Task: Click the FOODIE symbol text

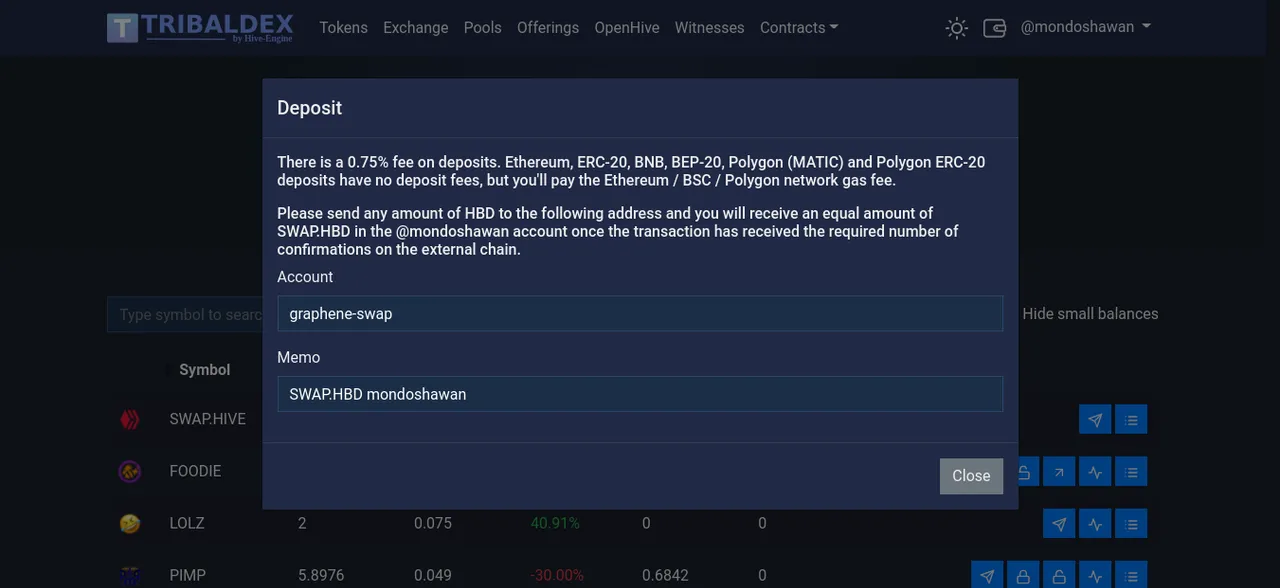Action: tap(195, 471)
